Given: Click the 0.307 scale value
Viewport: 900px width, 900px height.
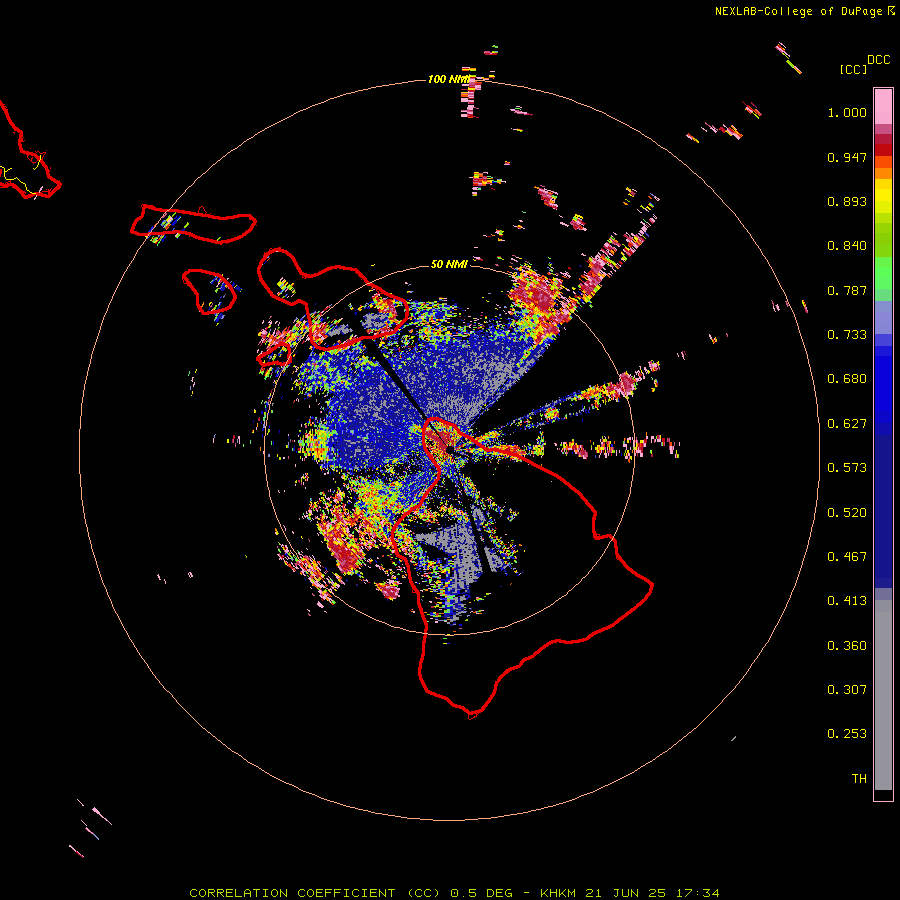Looking at the screenshot, I should (847, 690).
